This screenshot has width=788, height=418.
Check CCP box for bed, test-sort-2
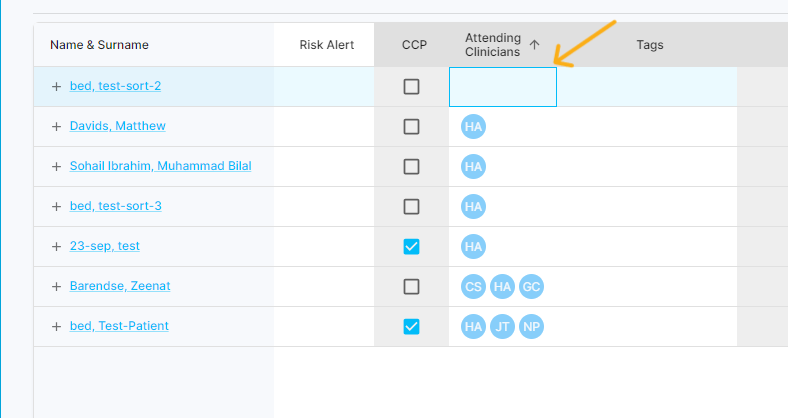(x=411, y=87)
